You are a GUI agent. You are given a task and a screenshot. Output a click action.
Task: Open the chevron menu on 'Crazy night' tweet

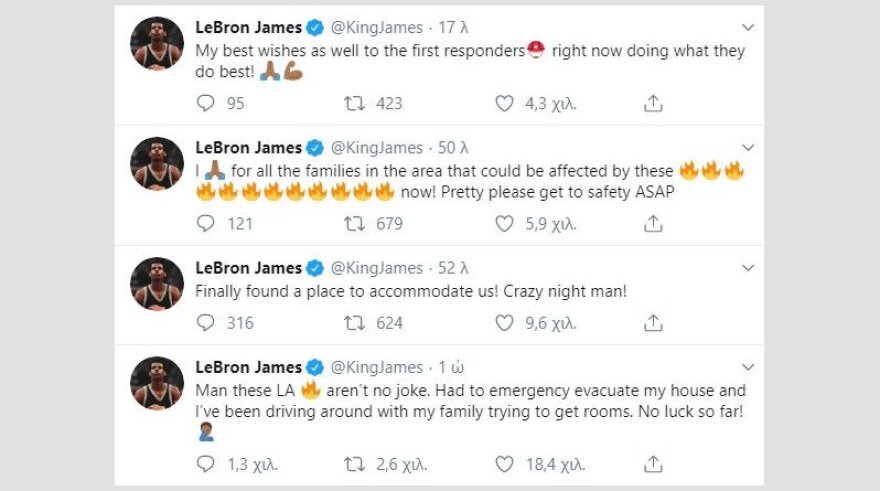point(748,268)
